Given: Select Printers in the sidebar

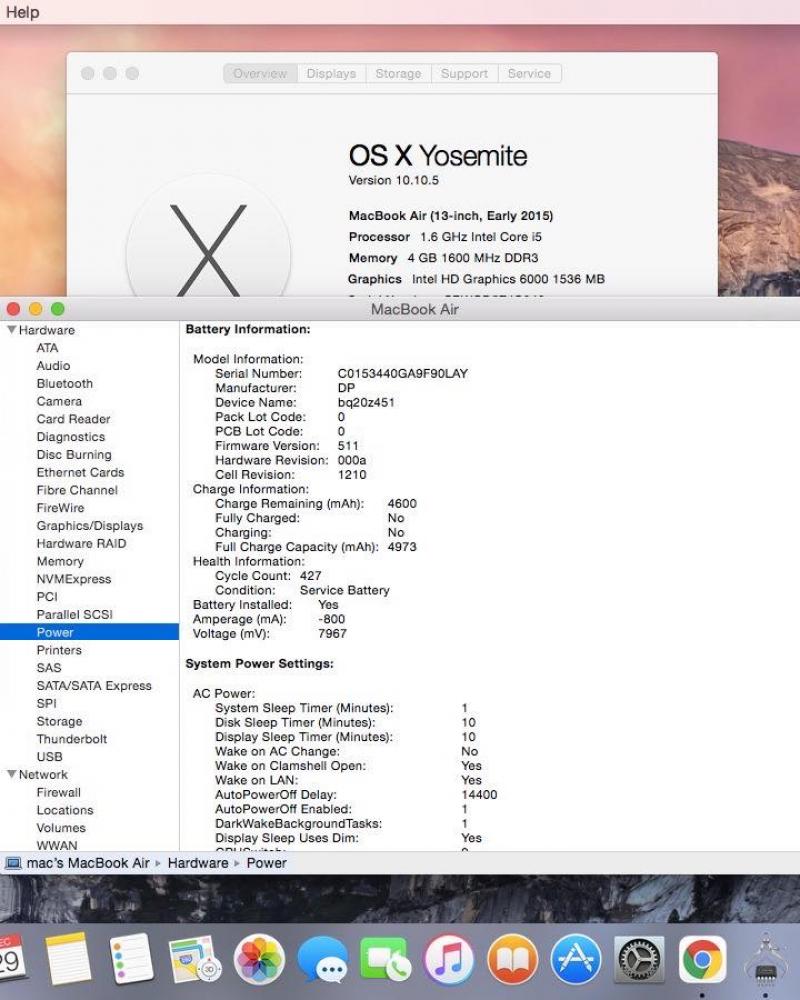Looking at the screenshot, I should [59, 651].
